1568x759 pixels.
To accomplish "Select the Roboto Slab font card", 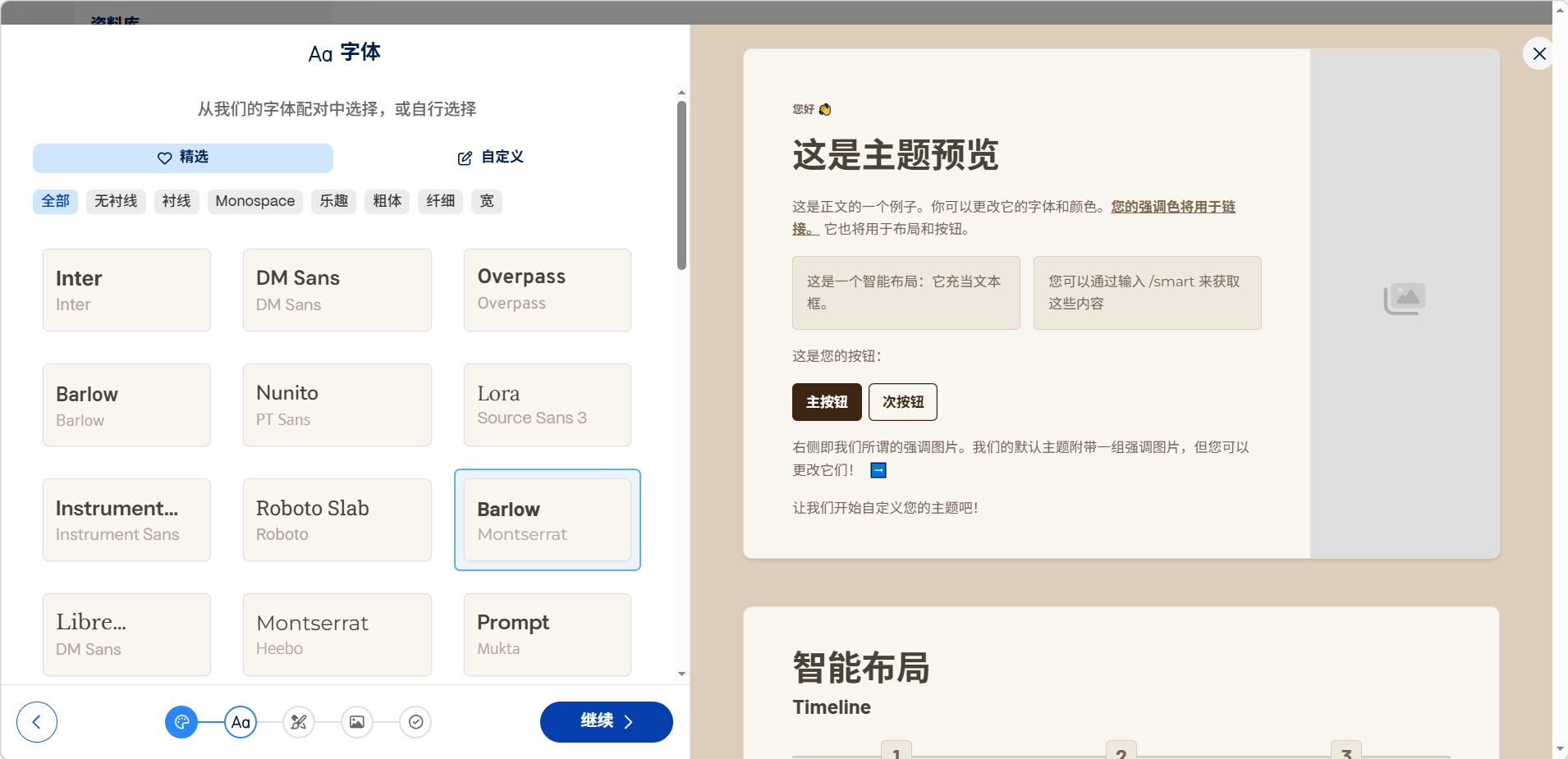I will pyautogui.click(x=337, y=520).
